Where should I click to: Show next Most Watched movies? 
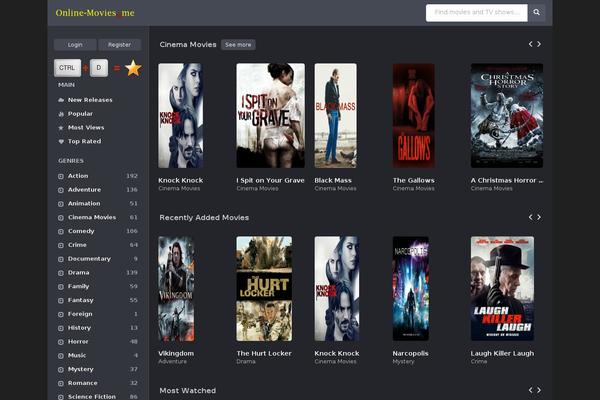click(539, 390)
